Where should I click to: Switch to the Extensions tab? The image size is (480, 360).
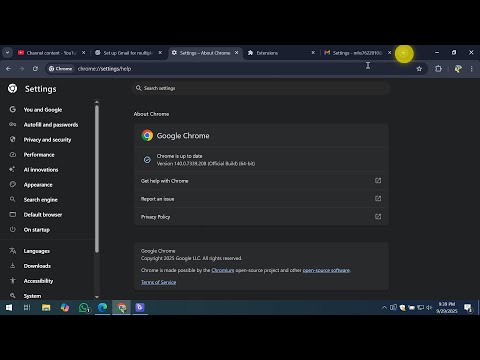tap(282, 53)
